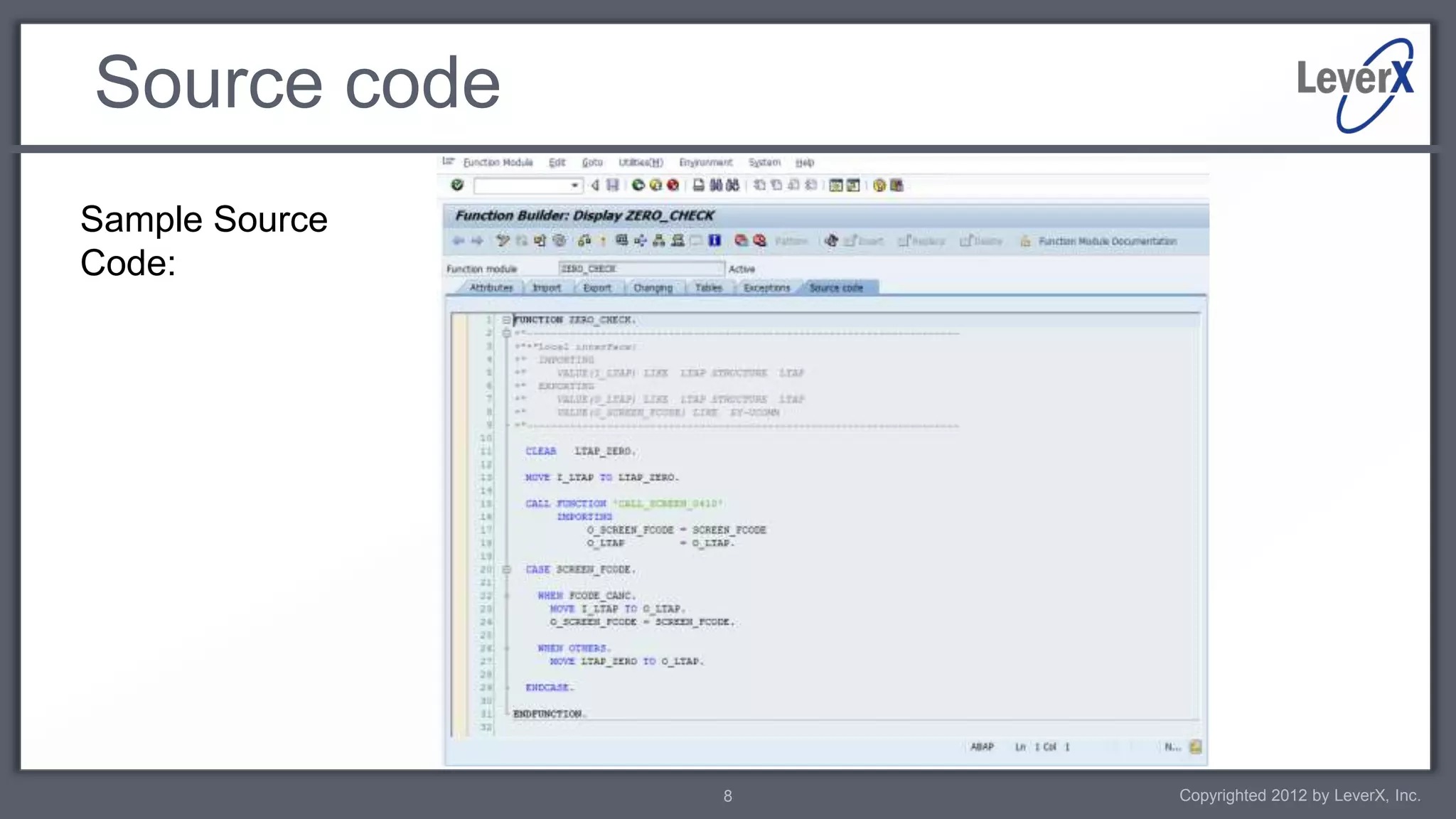Click the green Back button icon
The width and height of the screenshot is (1456, 819).
point(638,185)
